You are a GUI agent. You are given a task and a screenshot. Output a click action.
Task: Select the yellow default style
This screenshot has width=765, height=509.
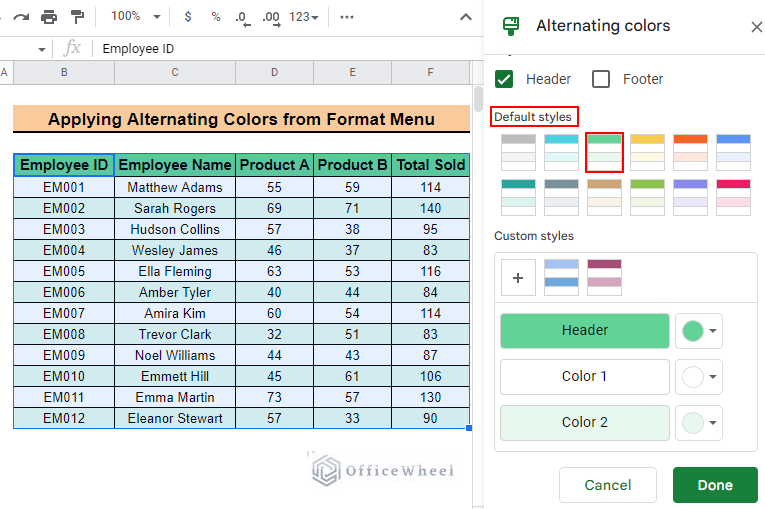(x=647, y=152)
